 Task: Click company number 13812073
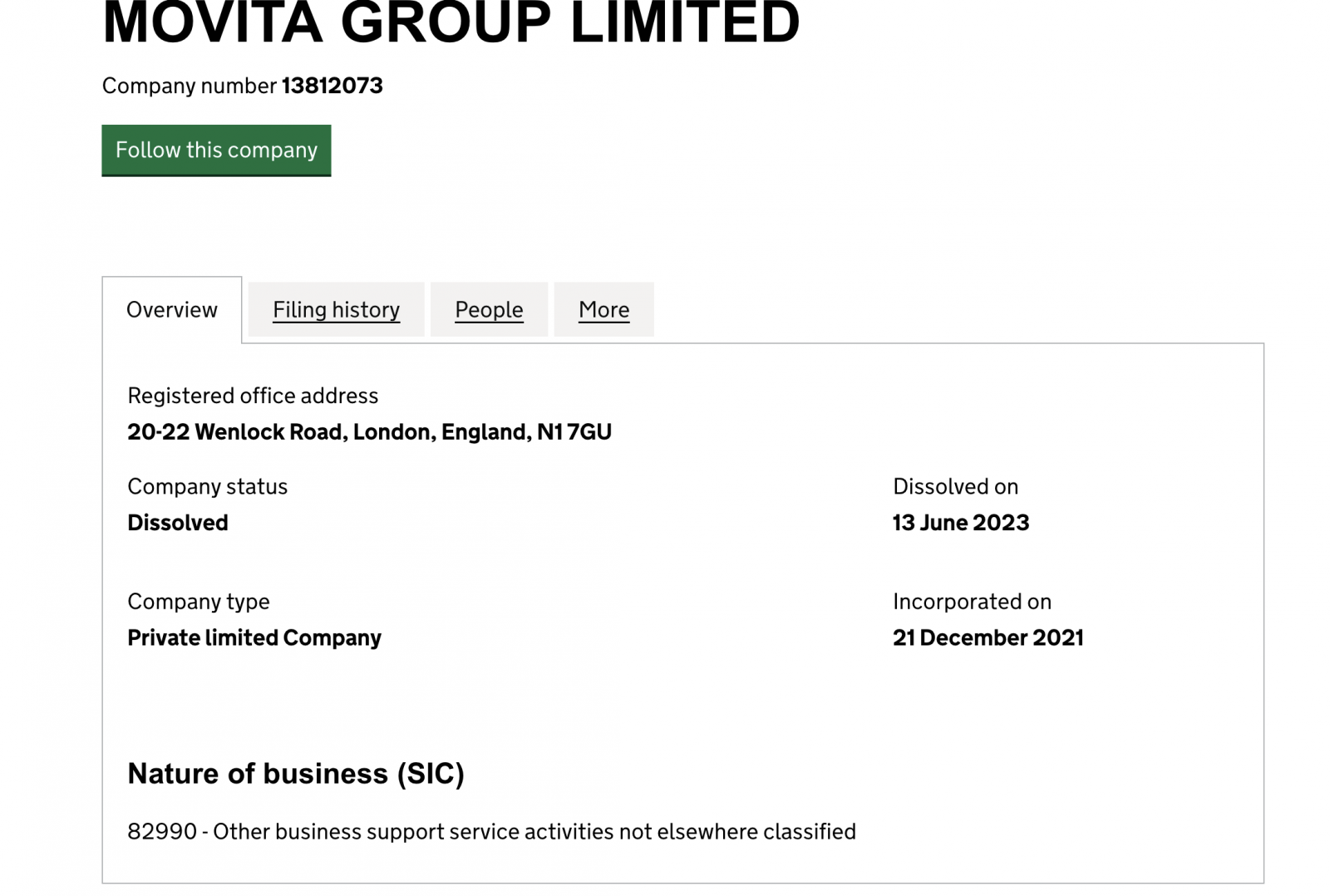click(332, 86)
